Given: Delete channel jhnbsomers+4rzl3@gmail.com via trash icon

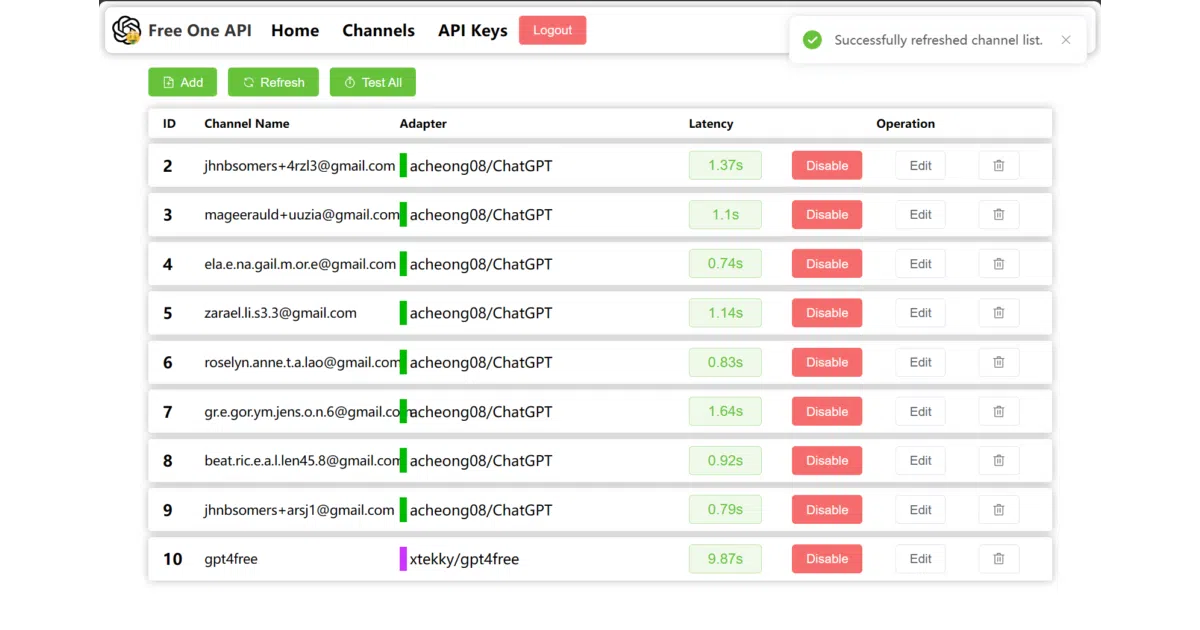Looking at the screenshot, I should point(998,166).
